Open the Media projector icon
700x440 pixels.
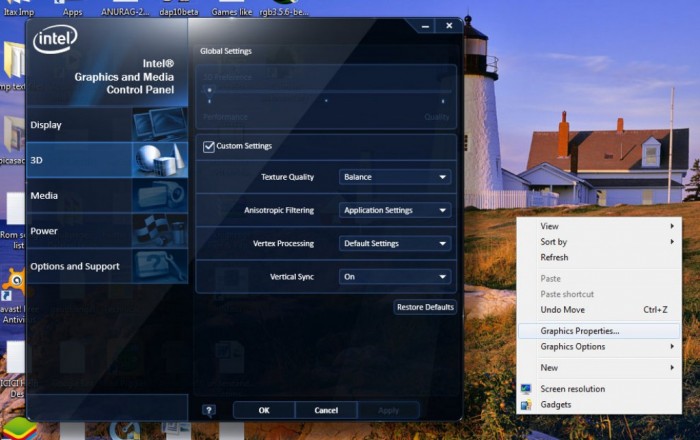click(x=159, y=195)
